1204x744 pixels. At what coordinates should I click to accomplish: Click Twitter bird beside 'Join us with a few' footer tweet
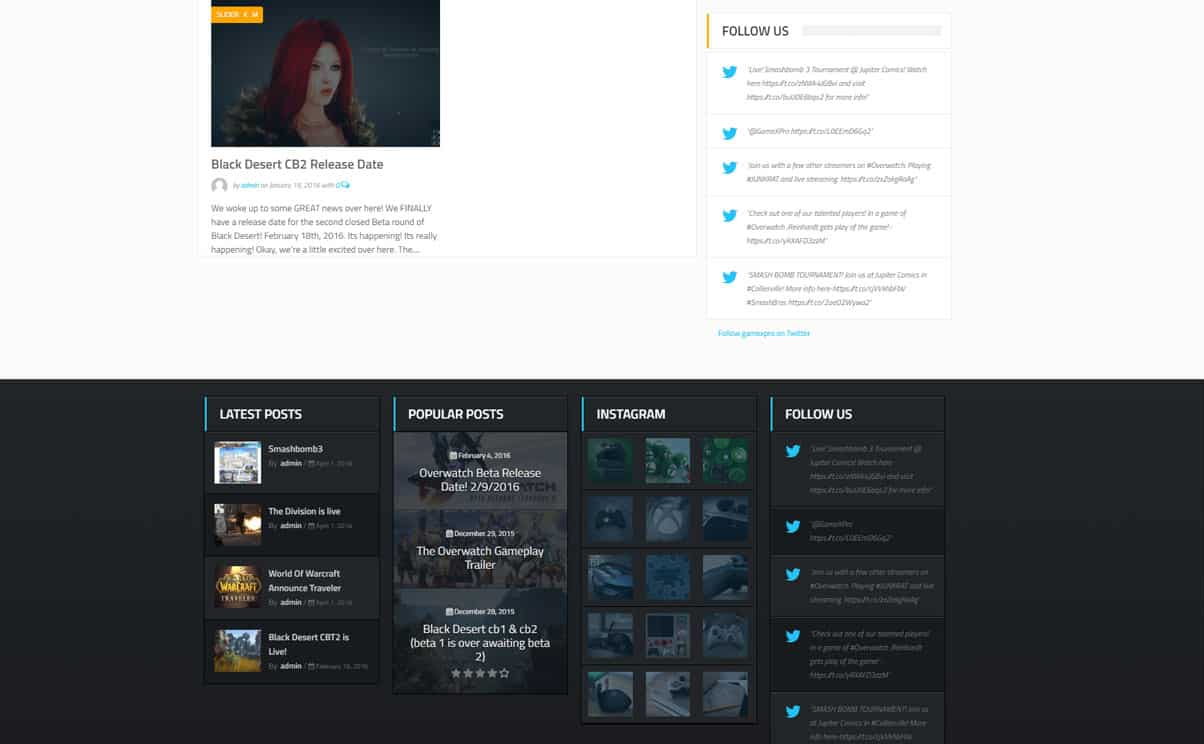click(x=793, y=575)
